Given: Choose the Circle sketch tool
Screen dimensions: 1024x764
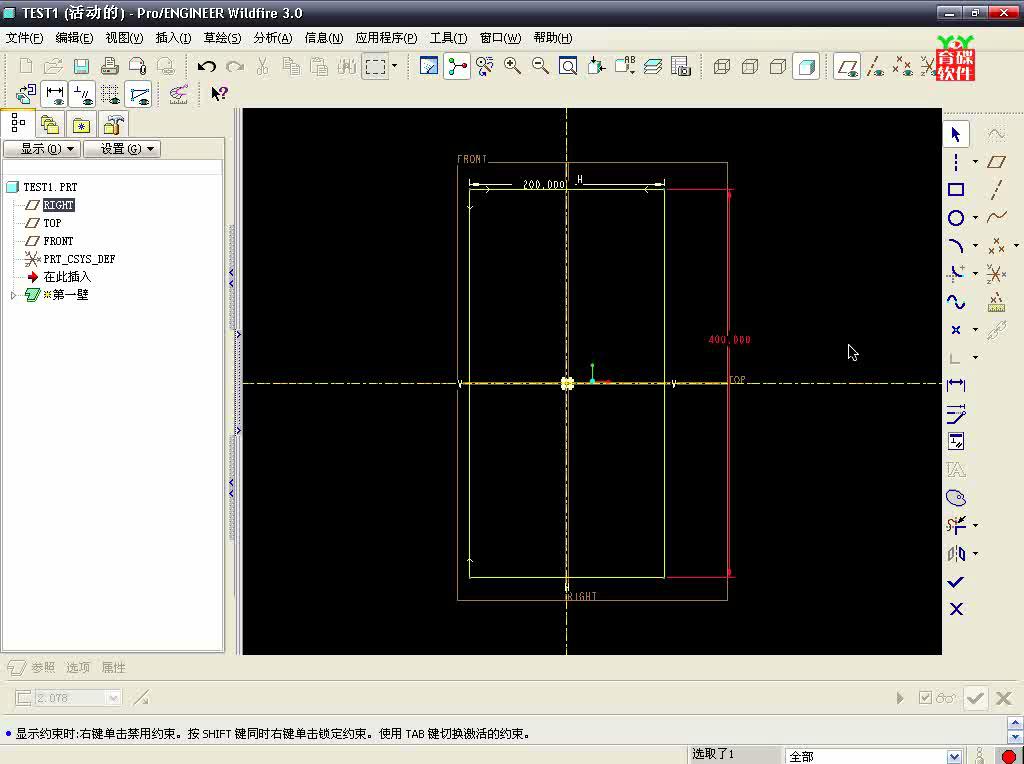Looking at the screenshot, I should pos(956,218).
